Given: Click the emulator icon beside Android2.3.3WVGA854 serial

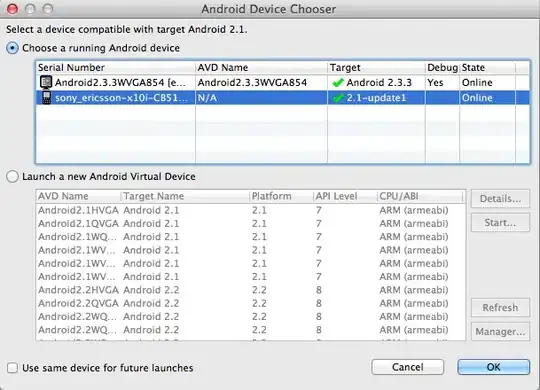Looking at the screenshot, I should 45,82.
